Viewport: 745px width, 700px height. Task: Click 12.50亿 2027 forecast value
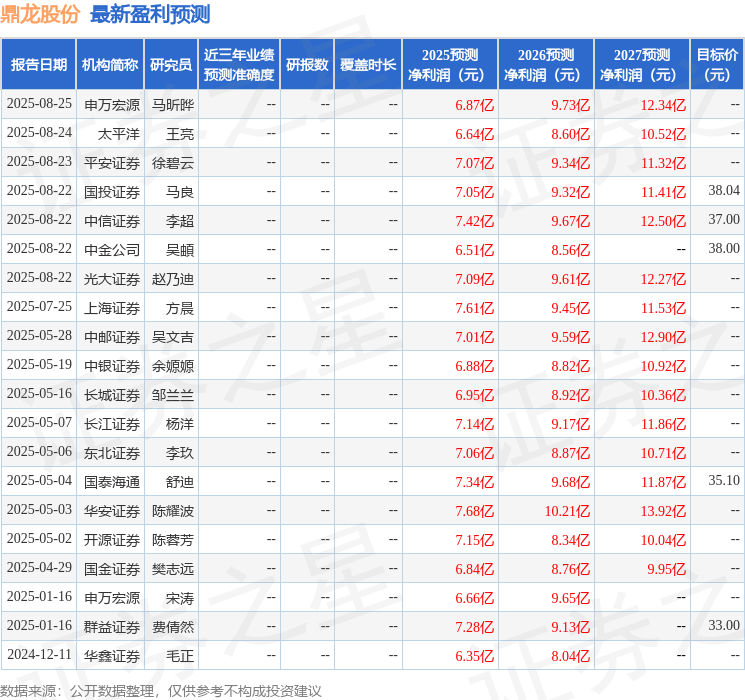663,221
